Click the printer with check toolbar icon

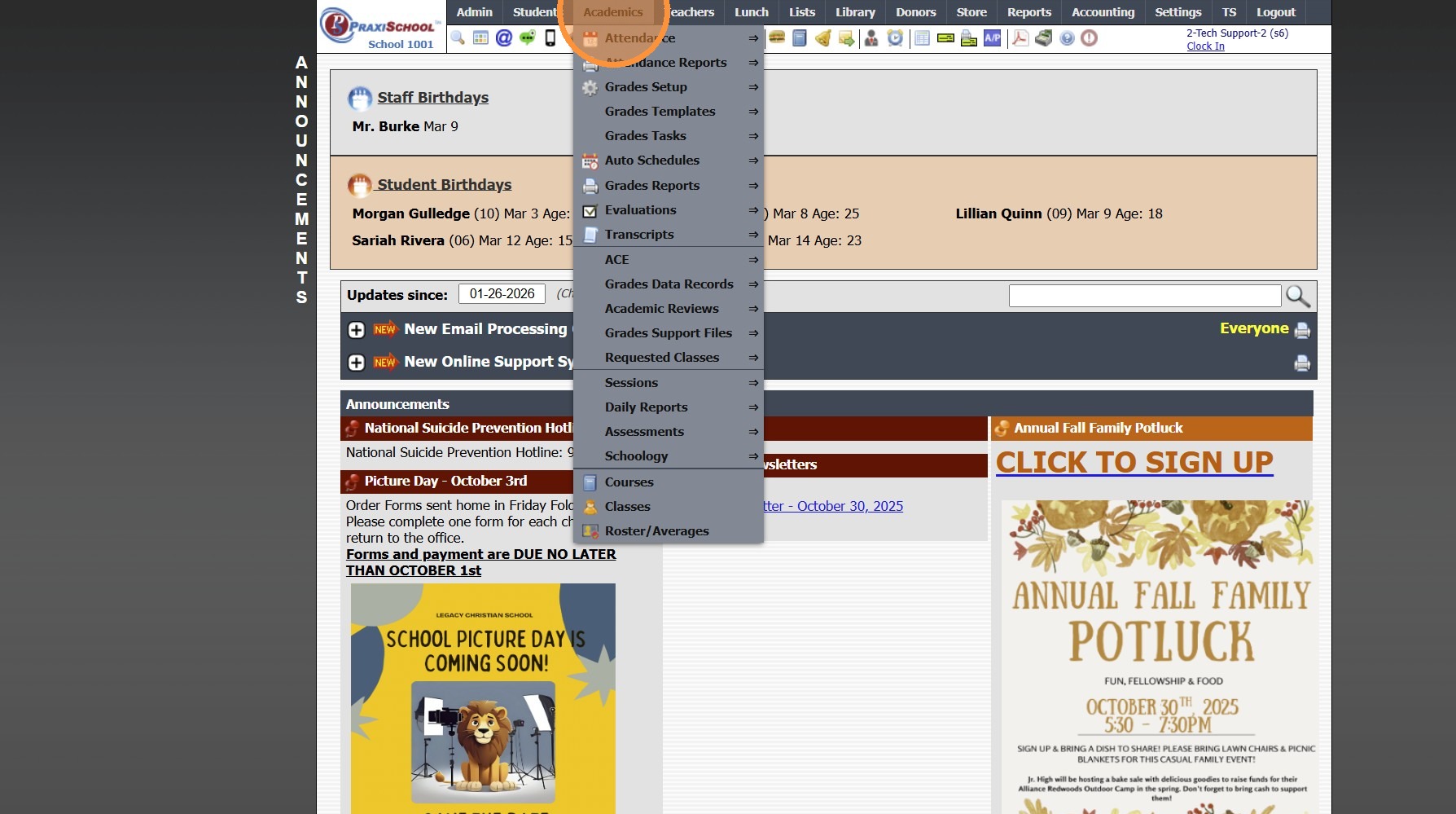(969, 38)
